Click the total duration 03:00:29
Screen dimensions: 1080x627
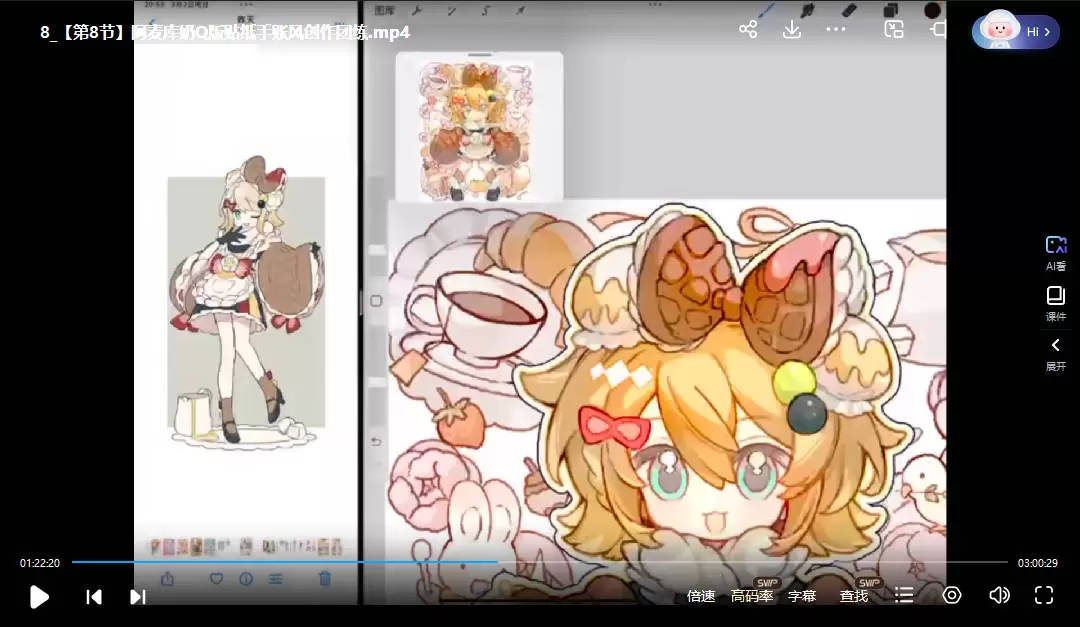click(x=1037, y=563)
